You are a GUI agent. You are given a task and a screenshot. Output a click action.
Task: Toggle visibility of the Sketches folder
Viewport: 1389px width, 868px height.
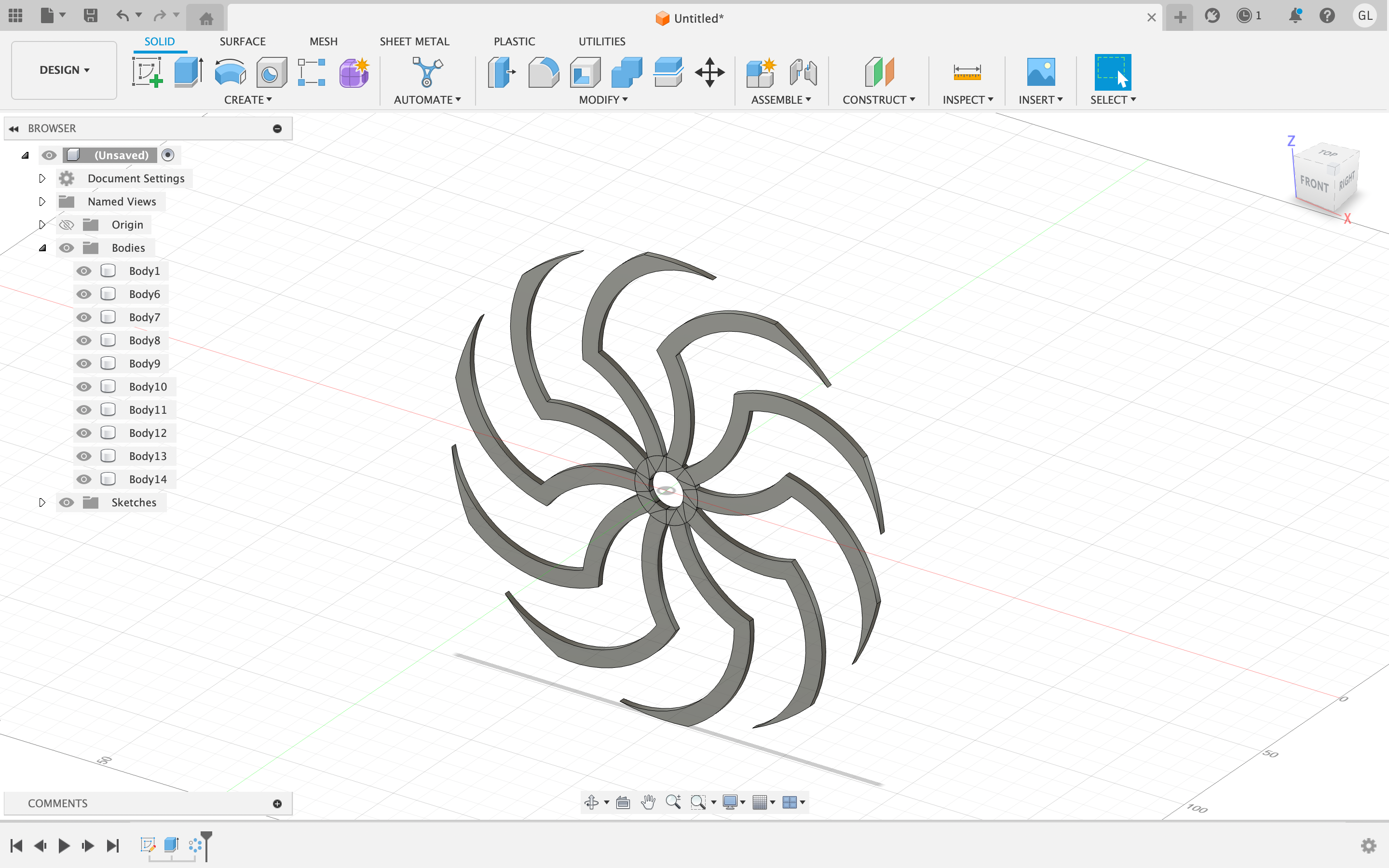pyautogui.click(x=67, y=502)
